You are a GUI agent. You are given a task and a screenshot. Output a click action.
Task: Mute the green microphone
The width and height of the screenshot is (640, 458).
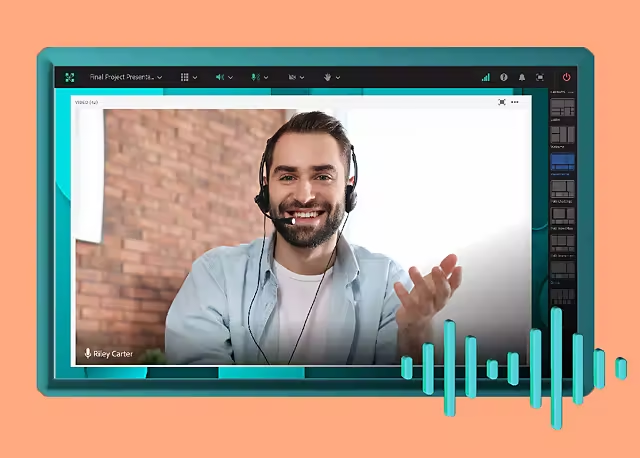255,77
